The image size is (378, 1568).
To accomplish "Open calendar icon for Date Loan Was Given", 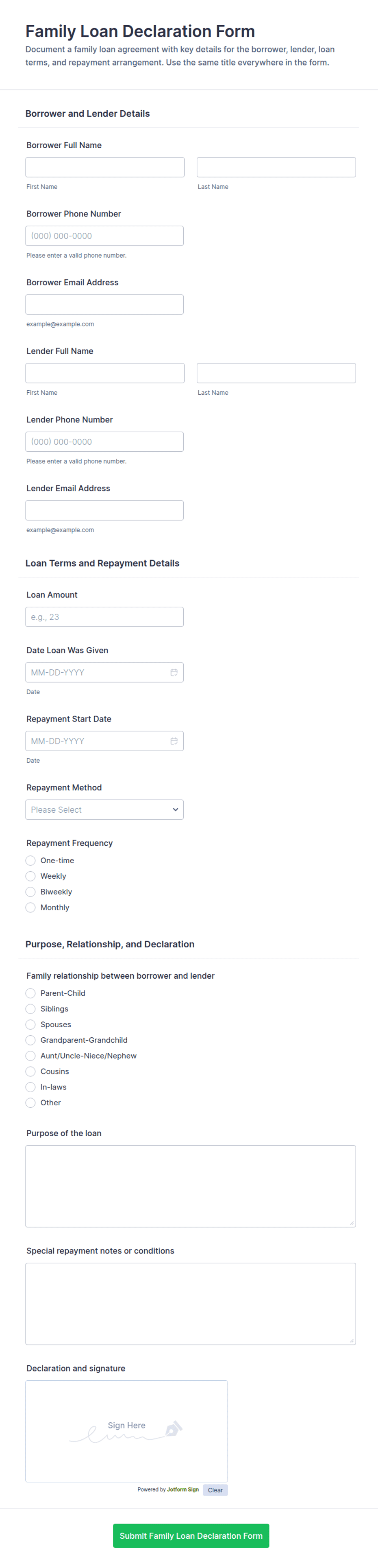I will (x=174, y=672).
